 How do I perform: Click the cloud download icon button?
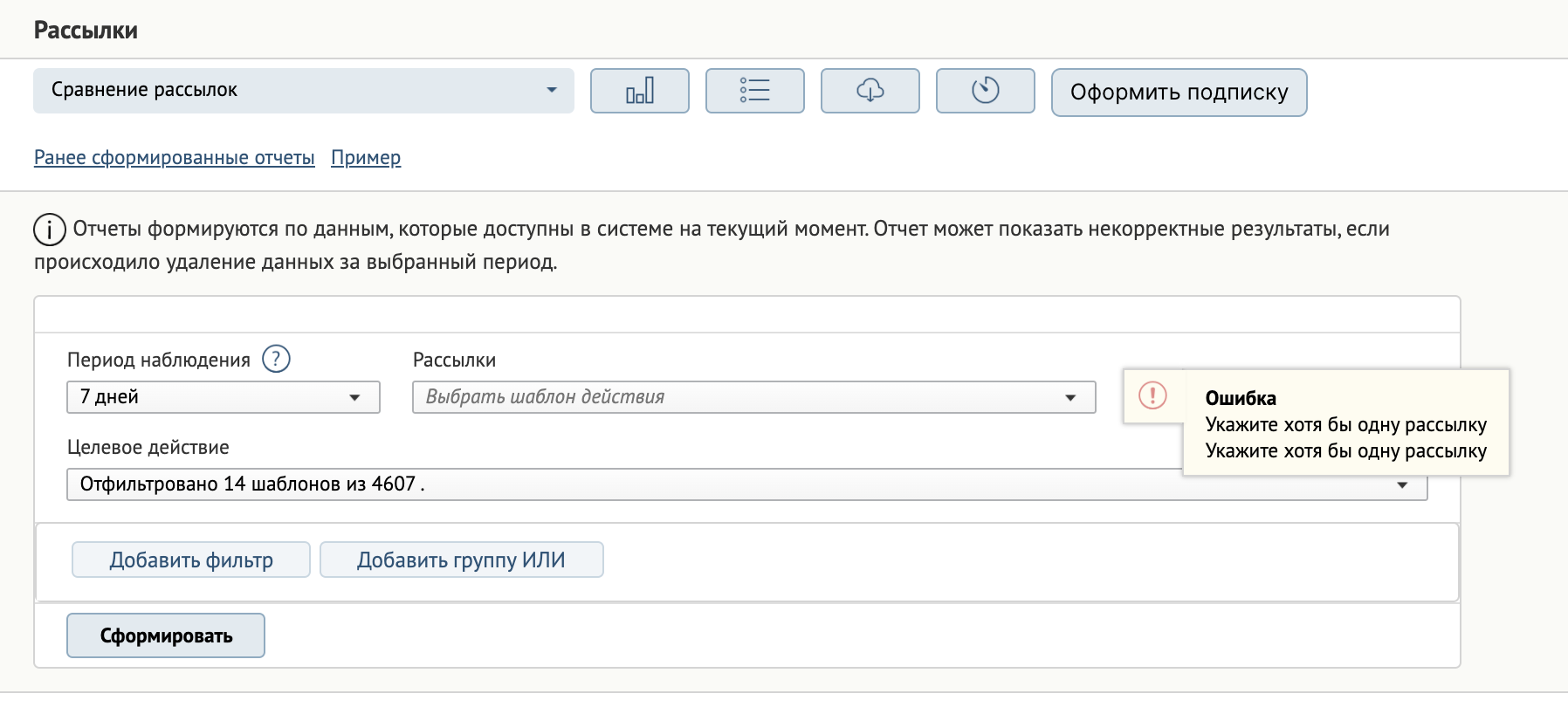pyautogui.click(x=870, y=91)
